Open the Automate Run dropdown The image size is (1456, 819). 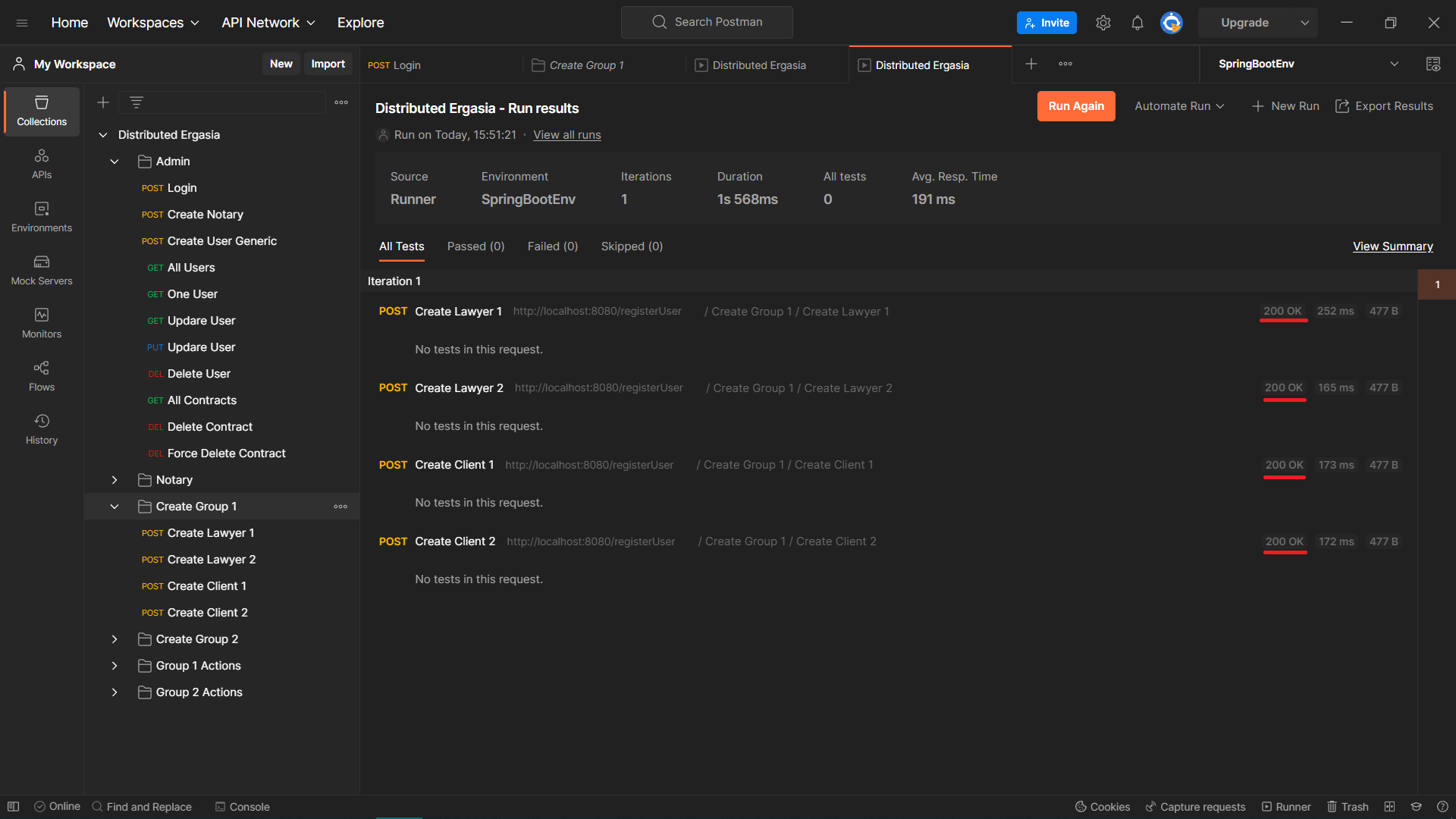click(1179, 106)
